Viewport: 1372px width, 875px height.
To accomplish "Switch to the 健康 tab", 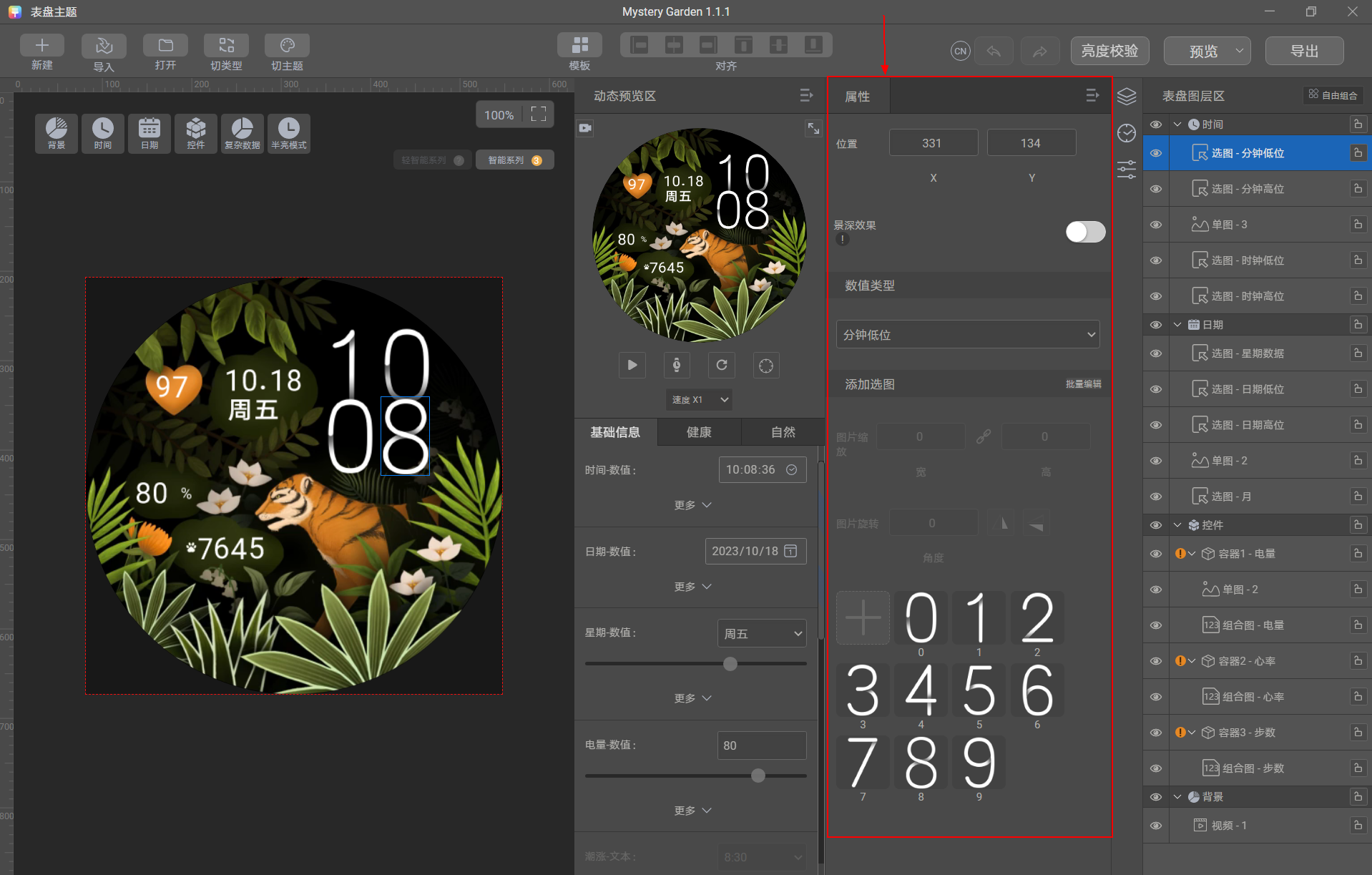I will (698, 431).
